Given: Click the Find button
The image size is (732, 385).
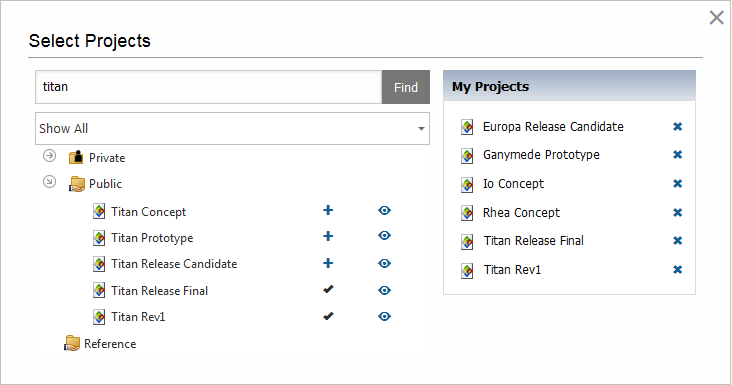Looking at the screenshot, I should (406, 87).
